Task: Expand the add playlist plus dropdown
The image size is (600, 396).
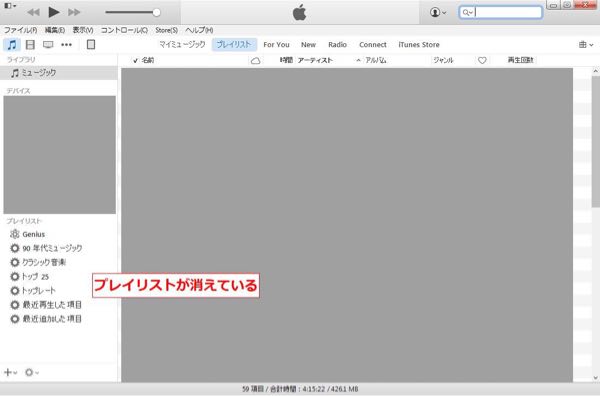Action: click(x=10, y=372)
